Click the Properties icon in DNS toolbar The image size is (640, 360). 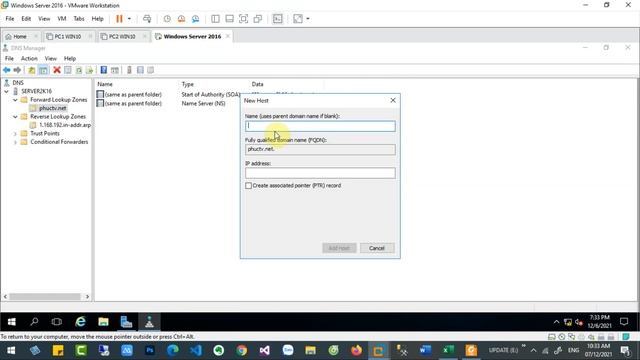click(x=68, y=70)
